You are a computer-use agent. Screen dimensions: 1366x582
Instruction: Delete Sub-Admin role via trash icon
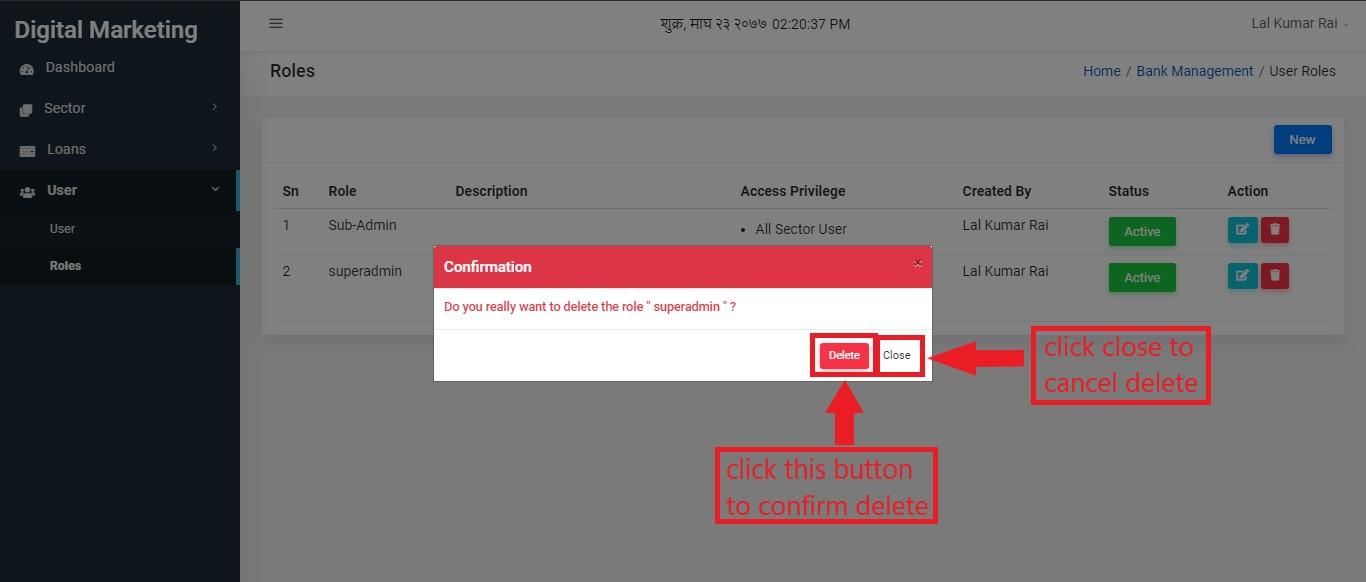click(x=1275, y=230)
